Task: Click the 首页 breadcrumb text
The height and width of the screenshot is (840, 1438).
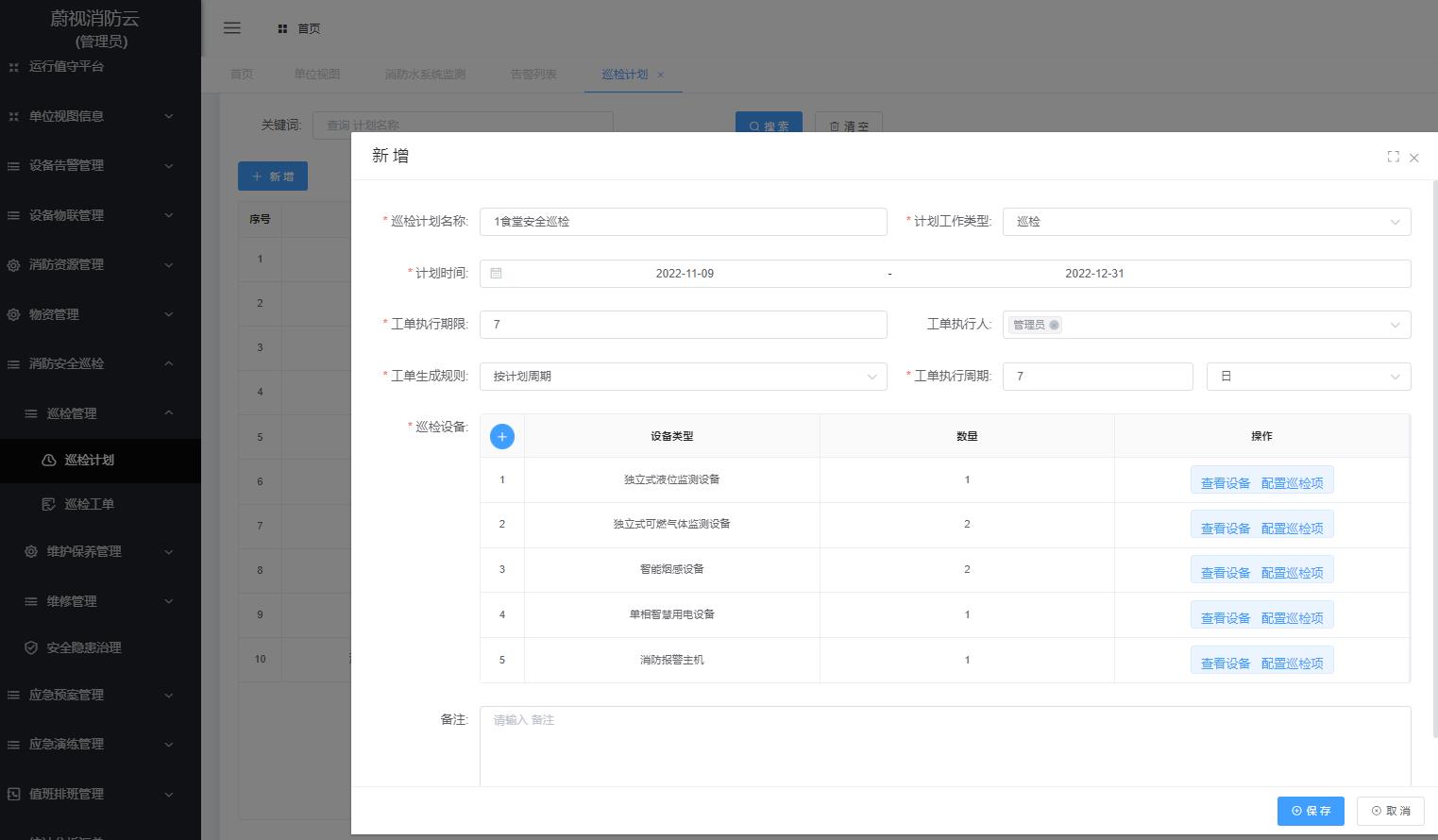Action: [x=309, y=29]
